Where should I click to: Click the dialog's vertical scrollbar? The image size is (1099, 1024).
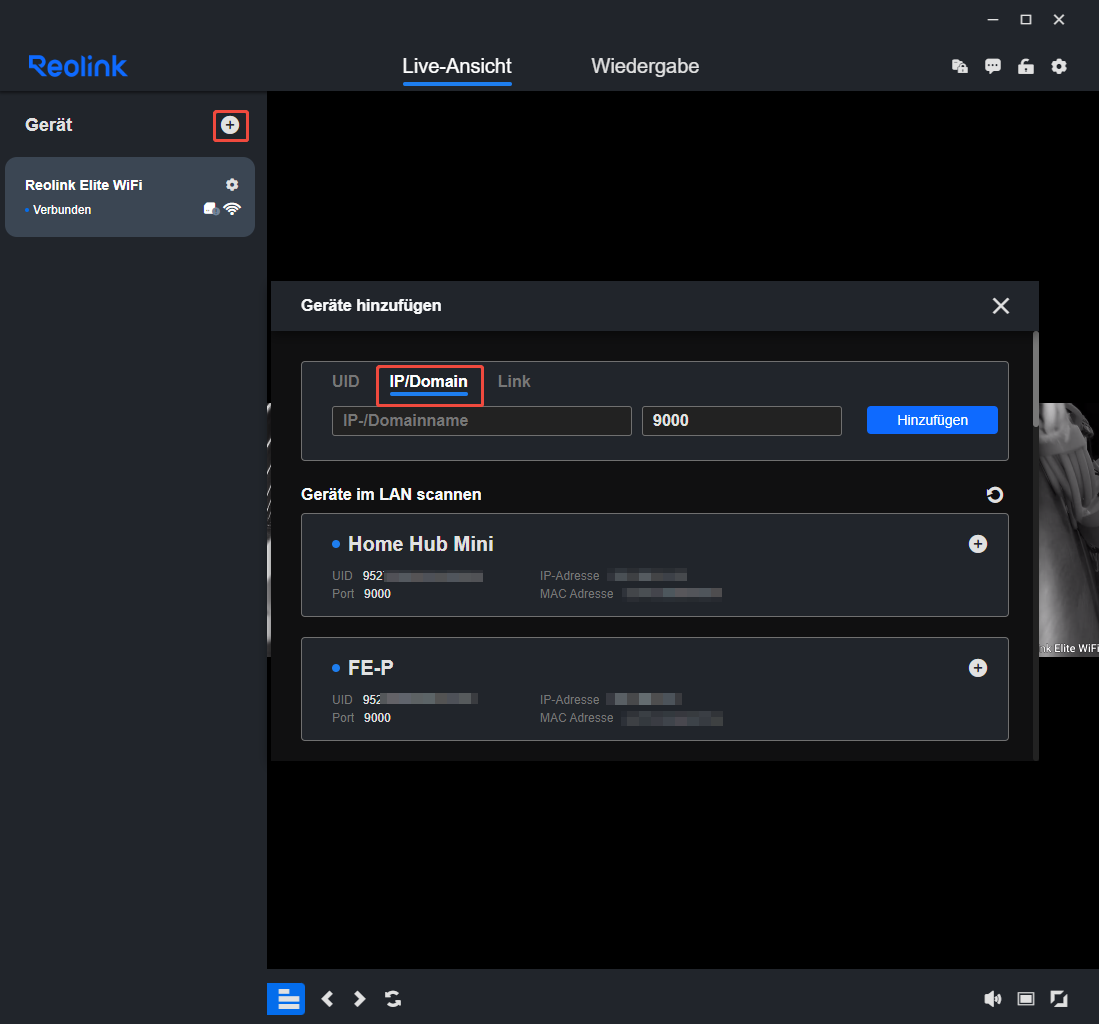click(1035, 378)
